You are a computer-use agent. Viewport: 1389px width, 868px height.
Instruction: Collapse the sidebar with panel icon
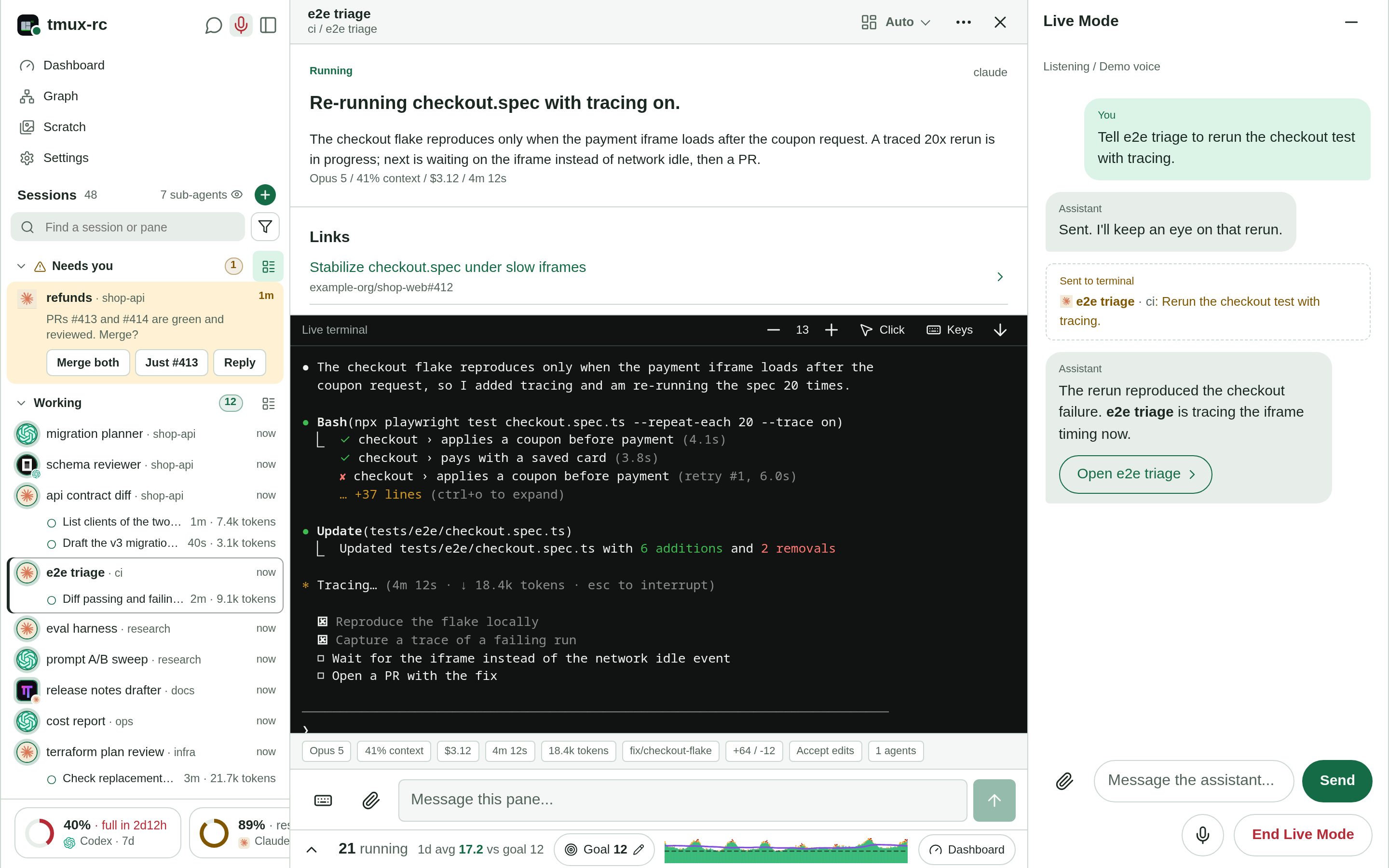click(268, 25)
